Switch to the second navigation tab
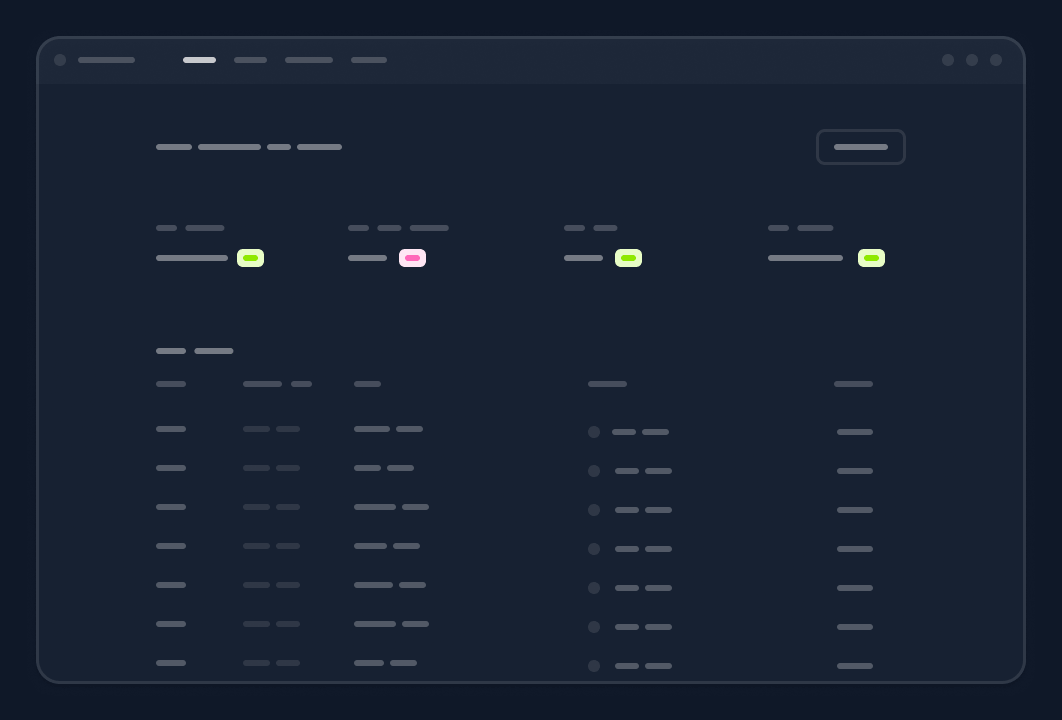This screenshot has width=1062, height=720. (x=250, y=60)
